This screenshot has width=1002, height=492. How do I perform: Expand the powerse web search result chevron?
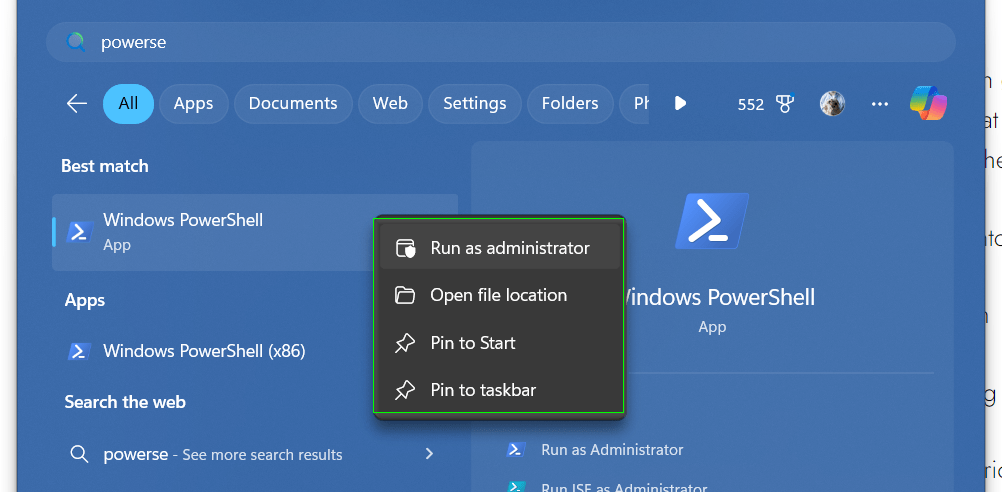click(429, 454)
